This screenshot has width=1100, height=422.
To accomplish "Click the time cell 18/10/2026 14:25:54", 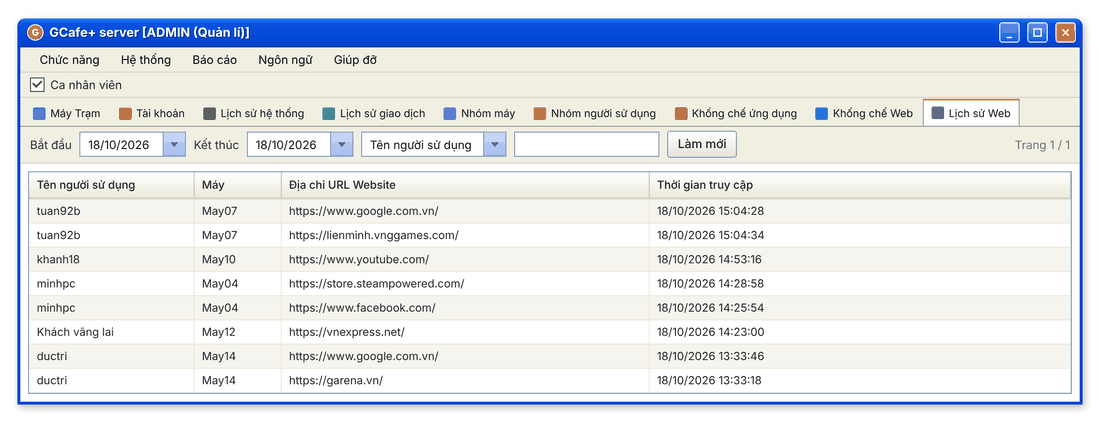I will (x=860, y=308).
